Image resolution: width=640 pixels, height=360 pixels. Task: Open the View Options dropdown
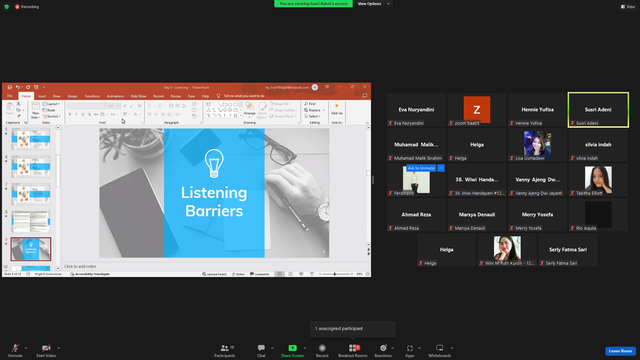click(x=373, y=4)
